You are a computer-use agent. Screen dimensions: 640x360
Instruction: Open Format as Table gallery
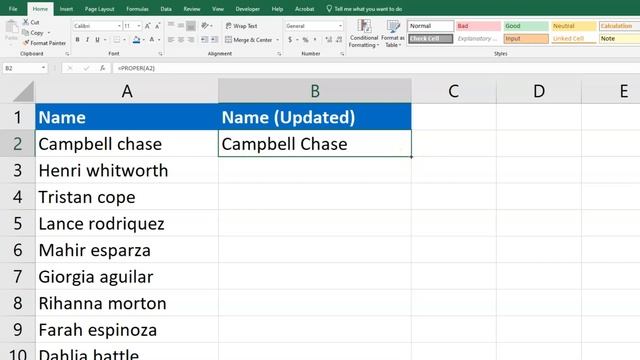pos(393,33)
